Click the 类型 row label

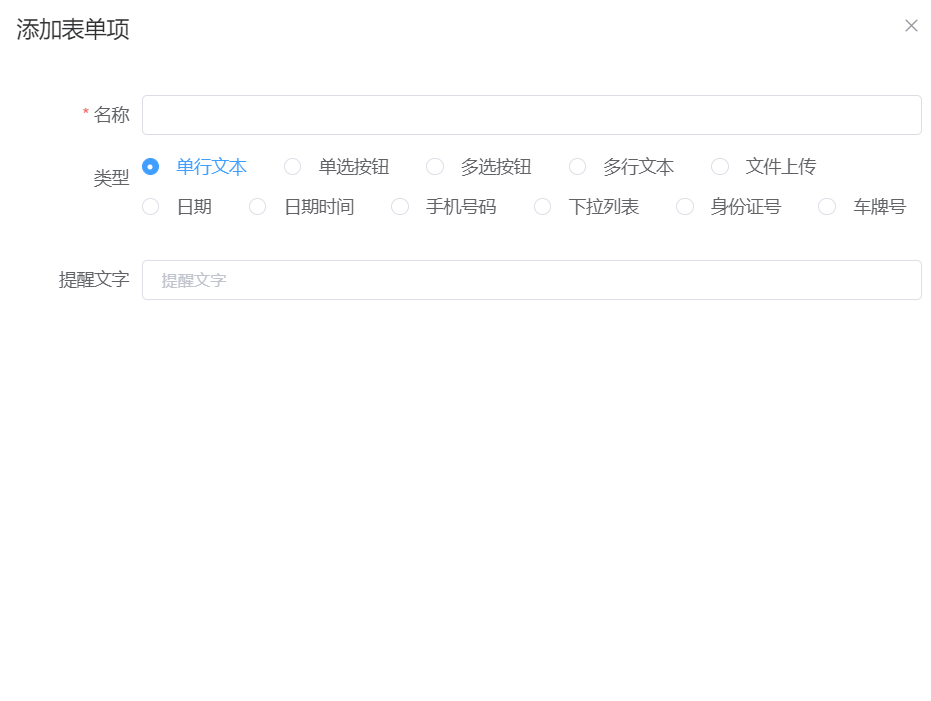pyautogui.click(x=111, y=178)
